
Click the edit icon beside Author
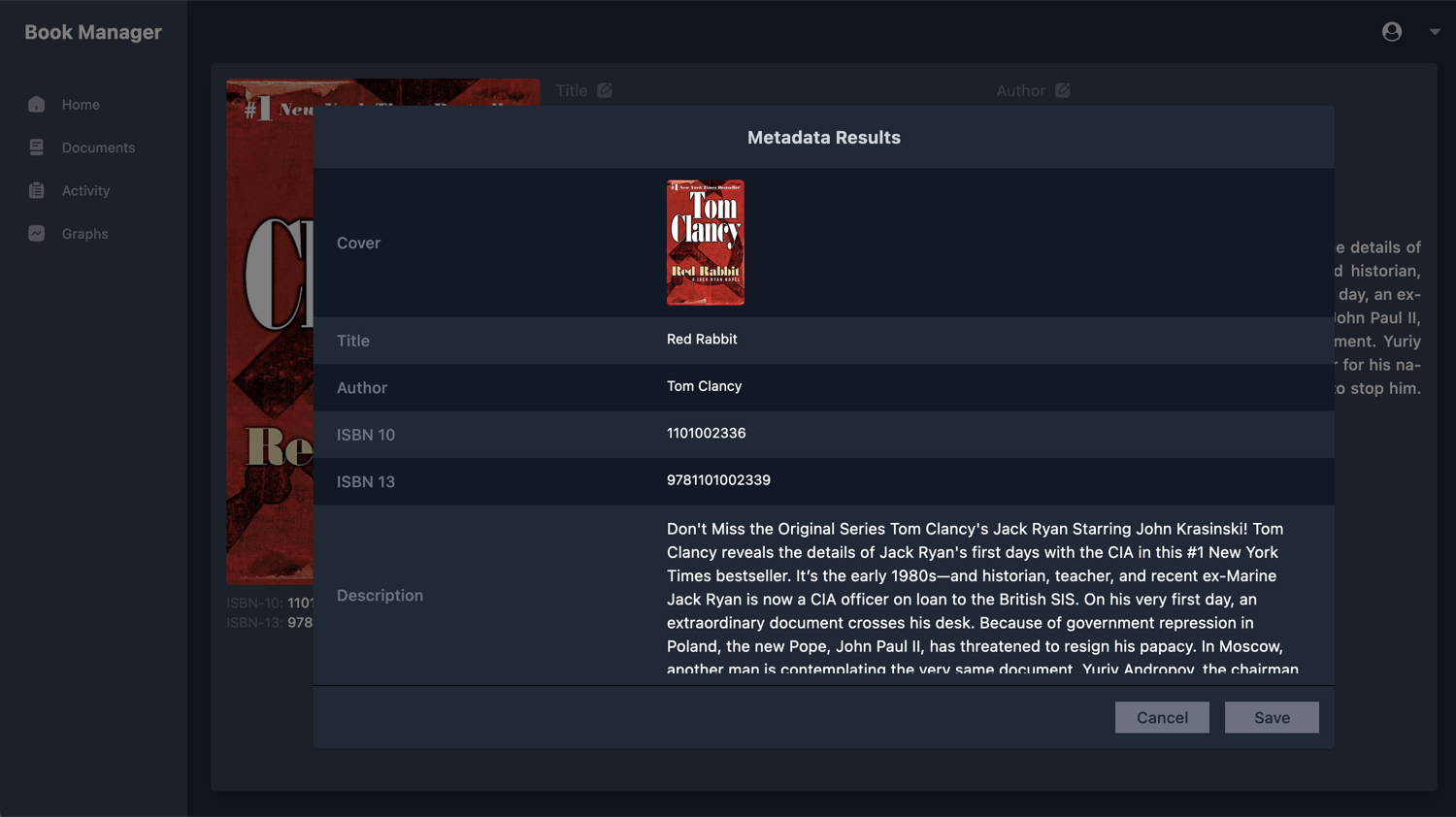(x=1063, y=90)
